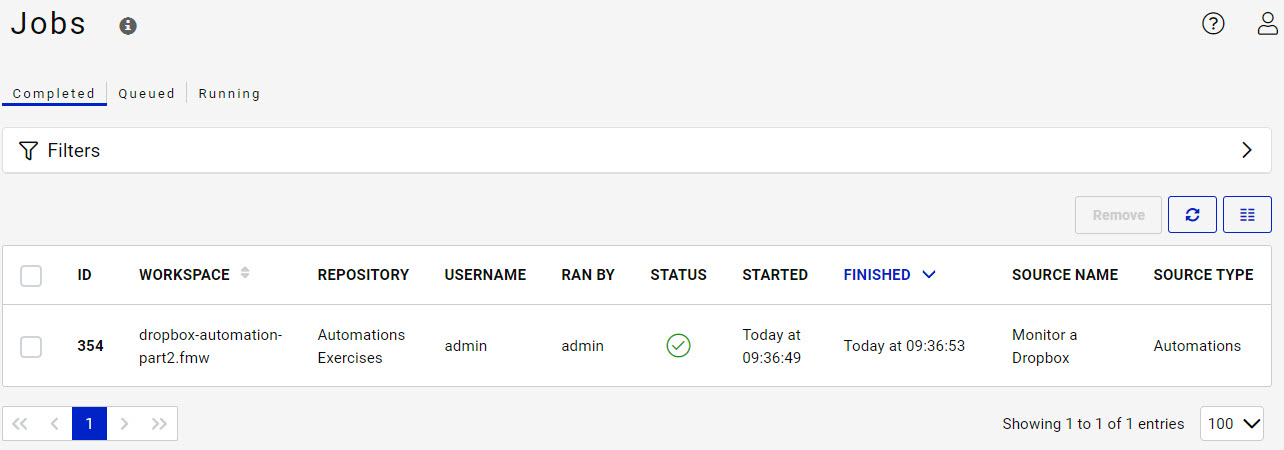Screen dimensions: 1284x450
Task: Open the help question mark icon
Action: [x=1213, y=24]
